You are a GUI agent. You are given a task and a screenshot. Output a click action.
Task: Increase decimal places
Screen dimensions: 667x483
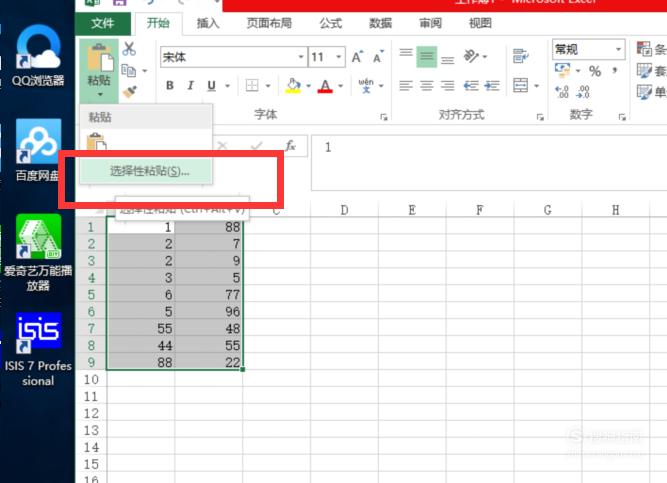pos(562,91)
